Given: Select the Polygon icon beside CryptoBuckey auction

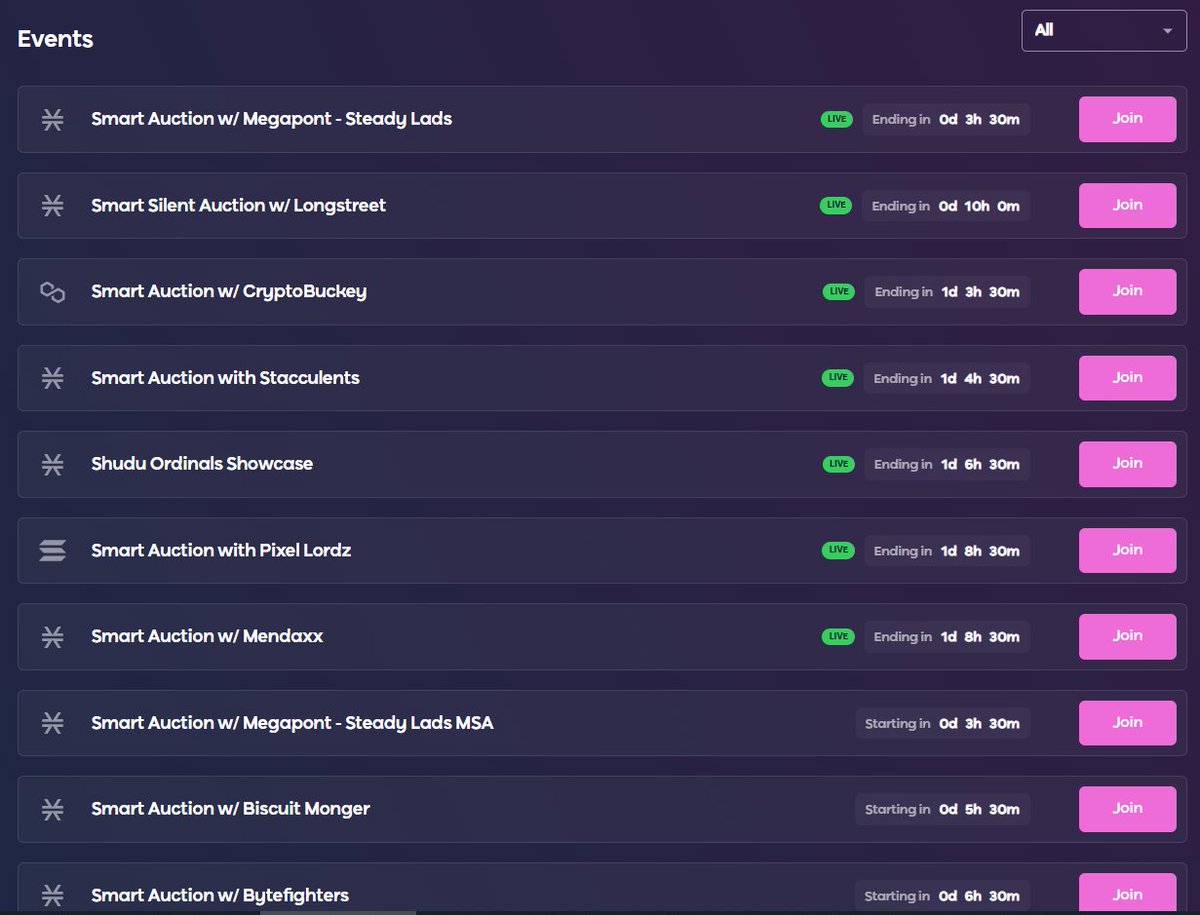Looking at the screenshot, I should (x=51, y=291).
